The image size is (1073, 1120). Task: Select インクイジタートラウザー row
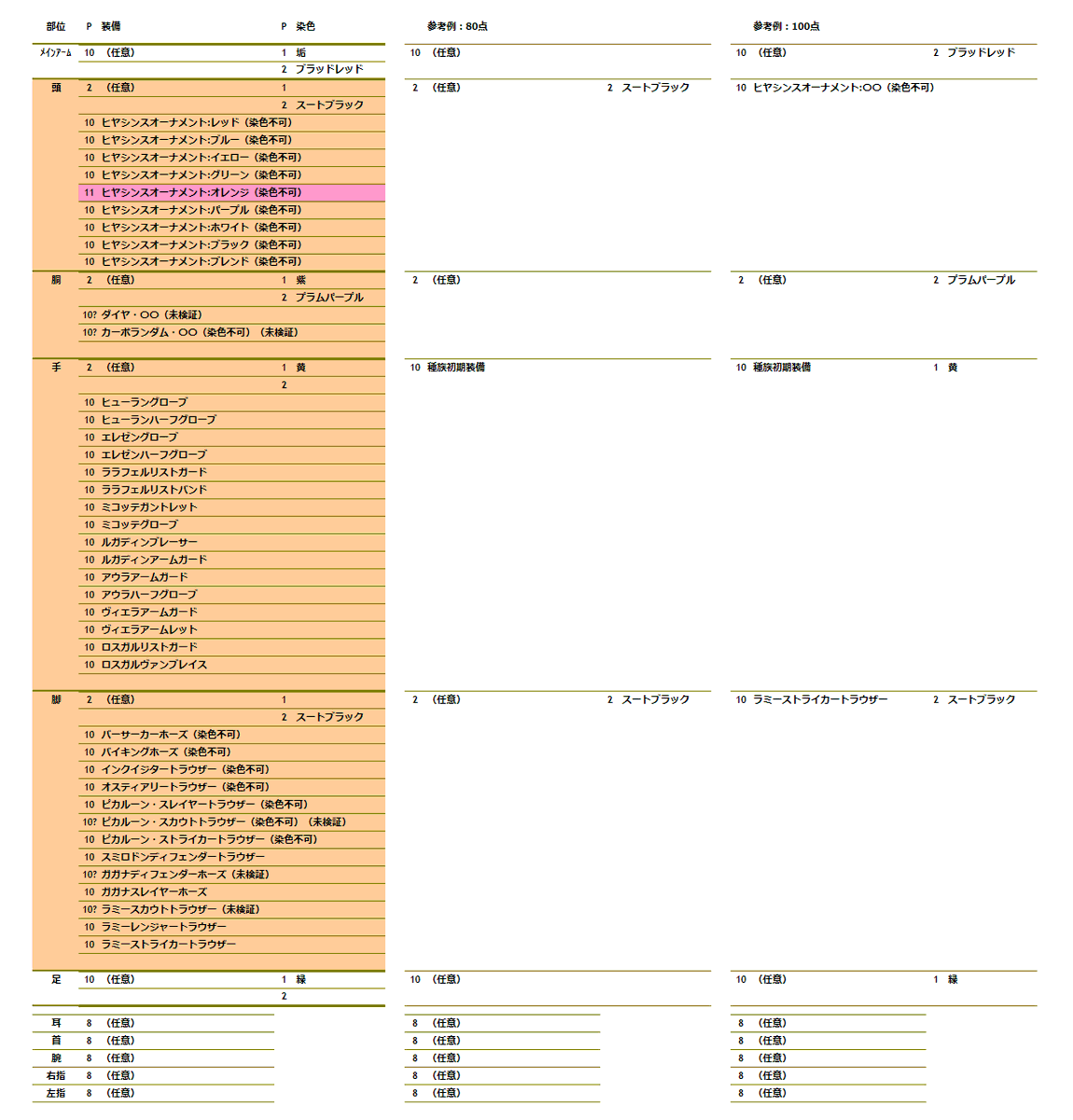point(231,770)
